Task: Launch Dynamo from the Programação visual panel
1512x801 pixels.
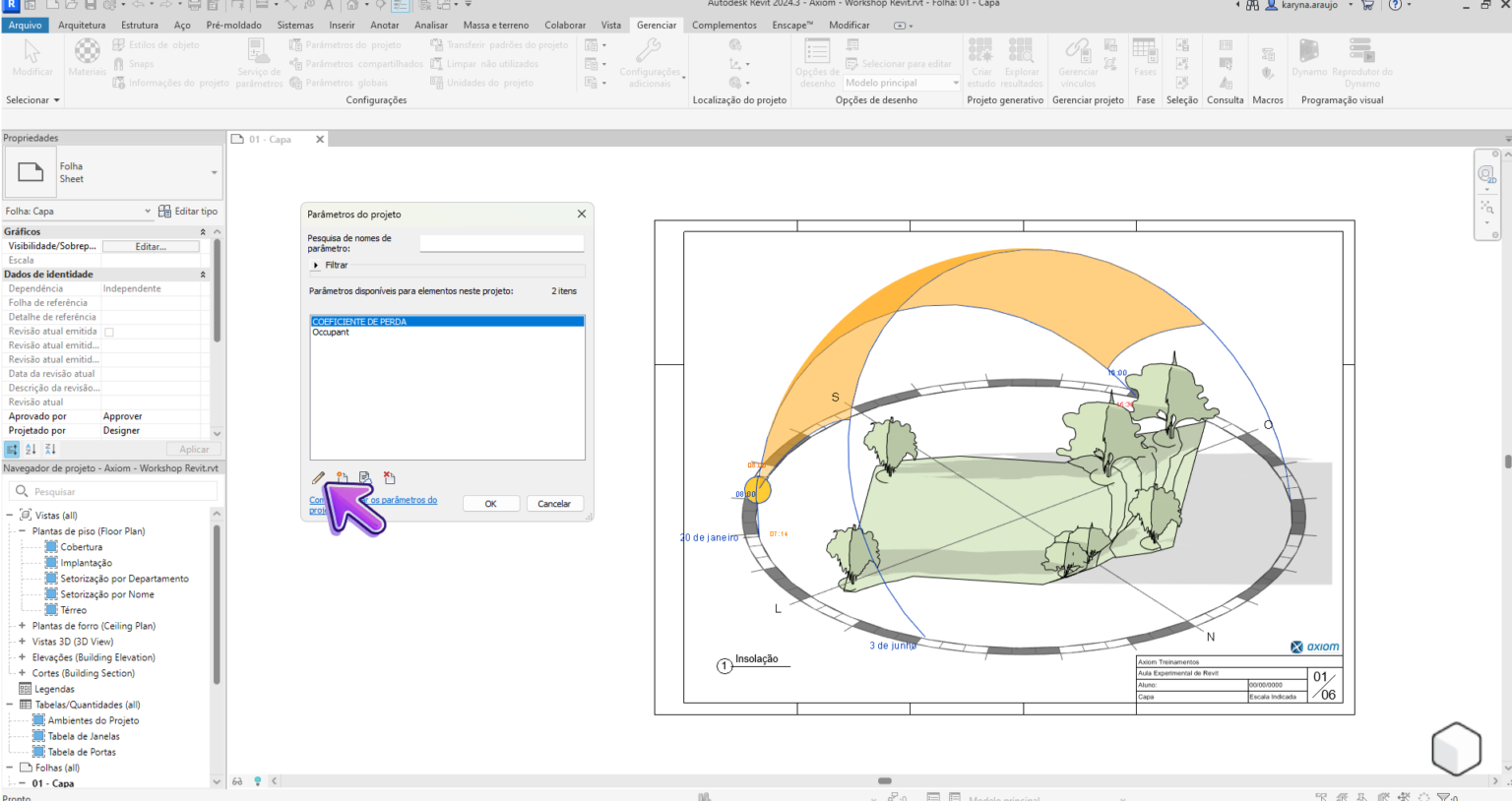Action: tap(1309, 59)
